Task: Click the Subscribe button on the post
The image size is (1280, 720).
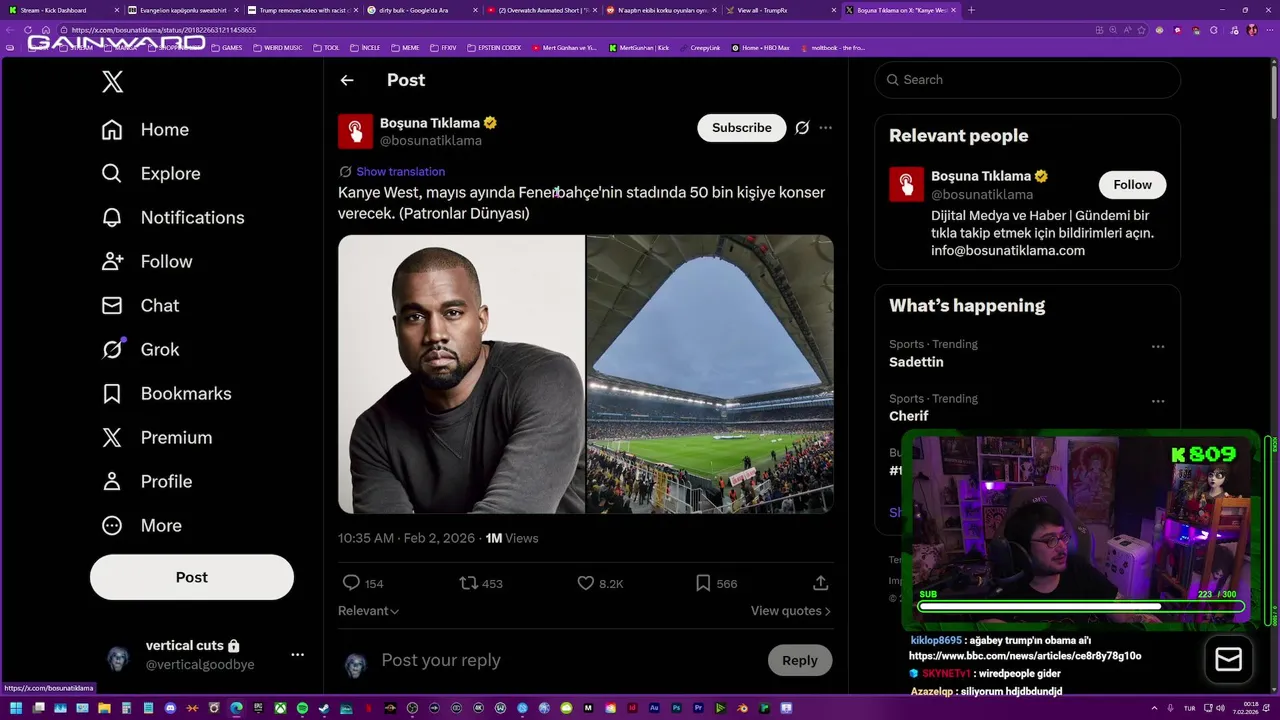Action: (742, 128)
